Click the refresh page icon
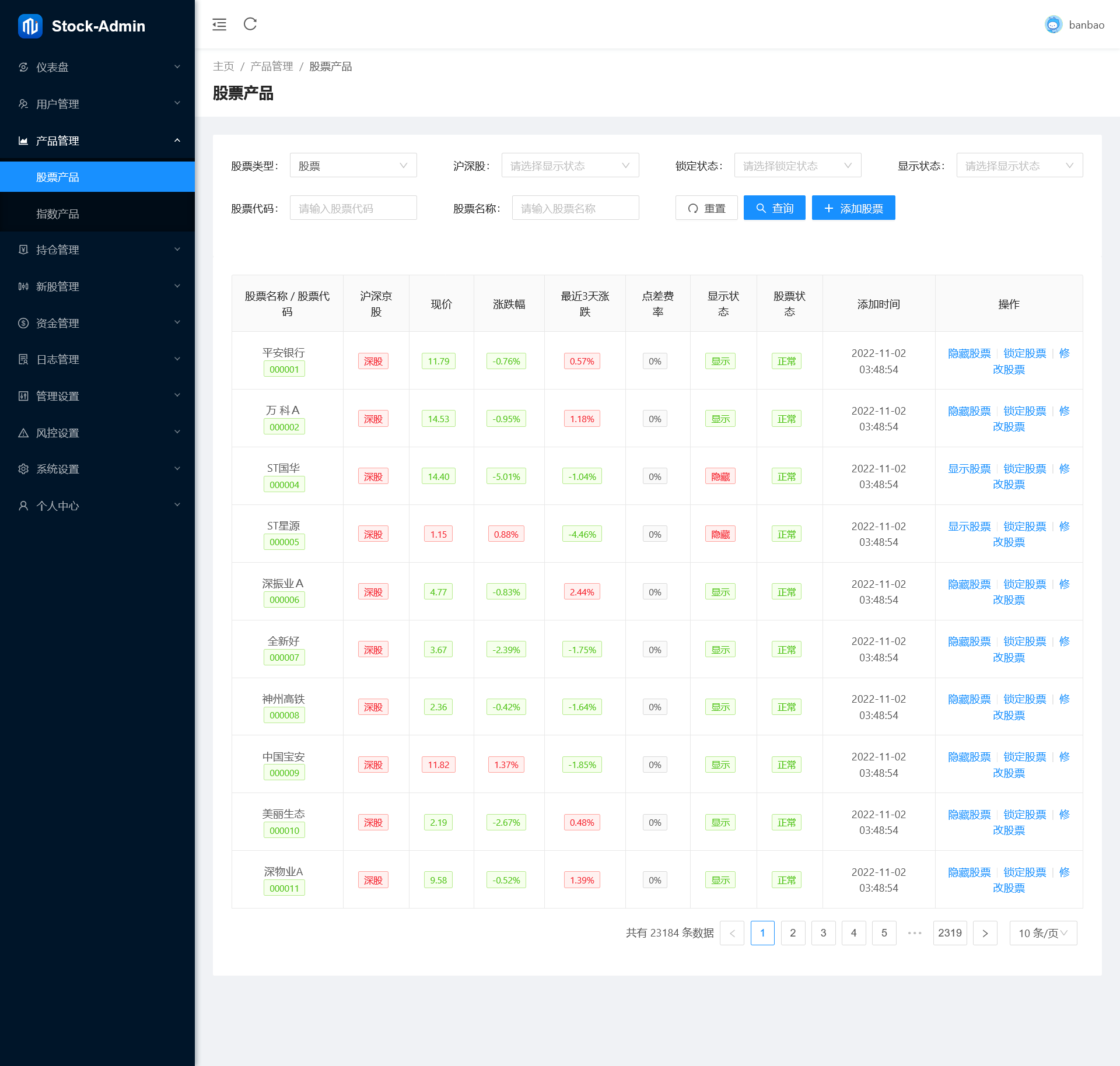The image size is (1120, 1066). click(250, 24)
